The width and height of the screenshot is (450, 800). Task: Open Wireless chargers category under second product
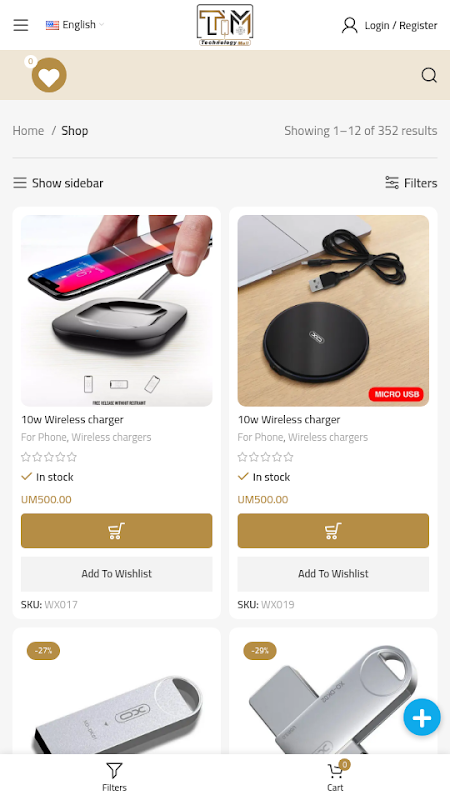[x=328, y=437]
